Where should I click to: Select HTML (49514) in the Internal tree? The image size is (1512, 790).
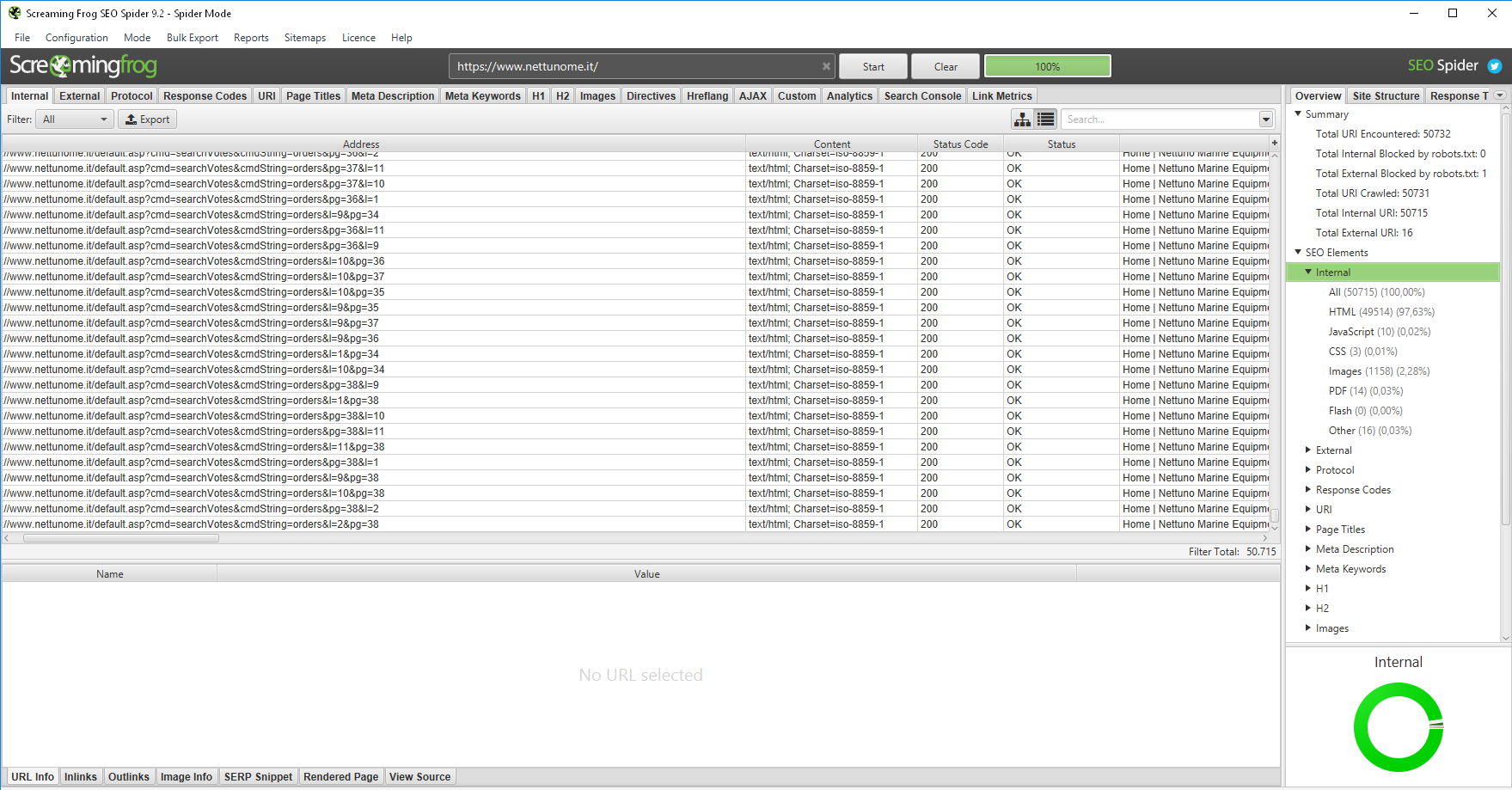click(1381, 311)
